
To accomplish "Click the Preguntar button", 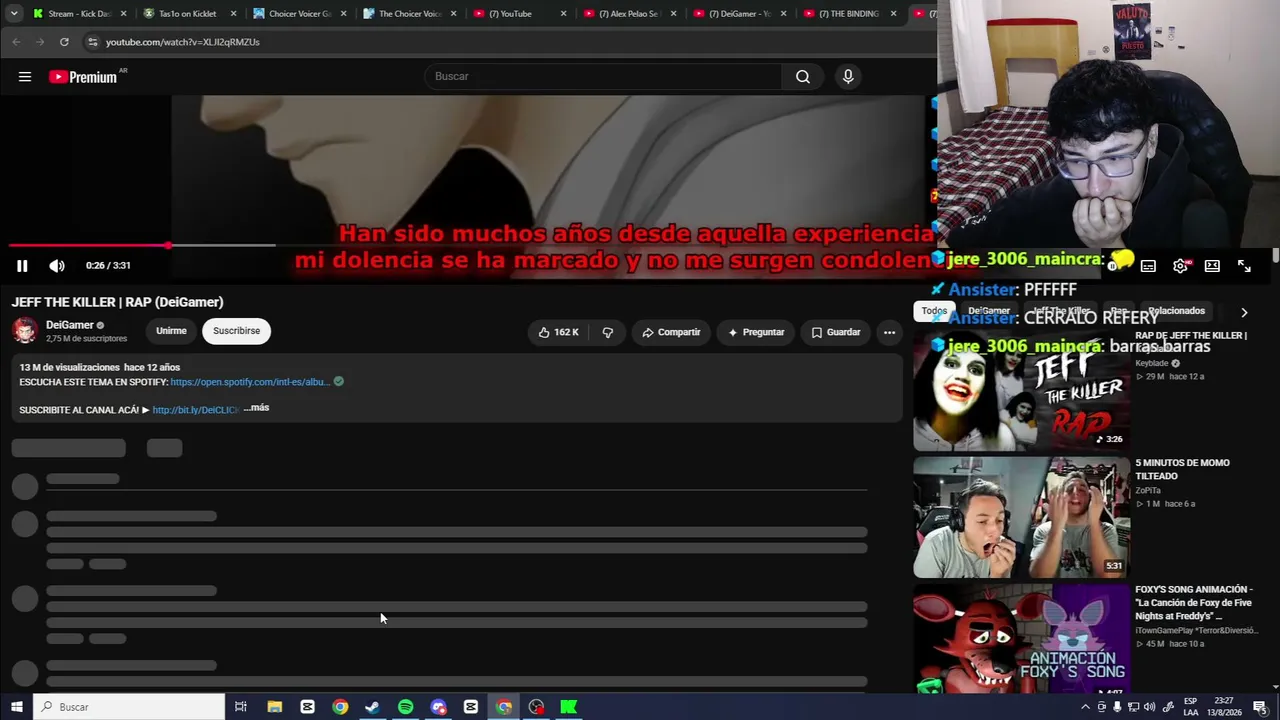I will point(756,332).
